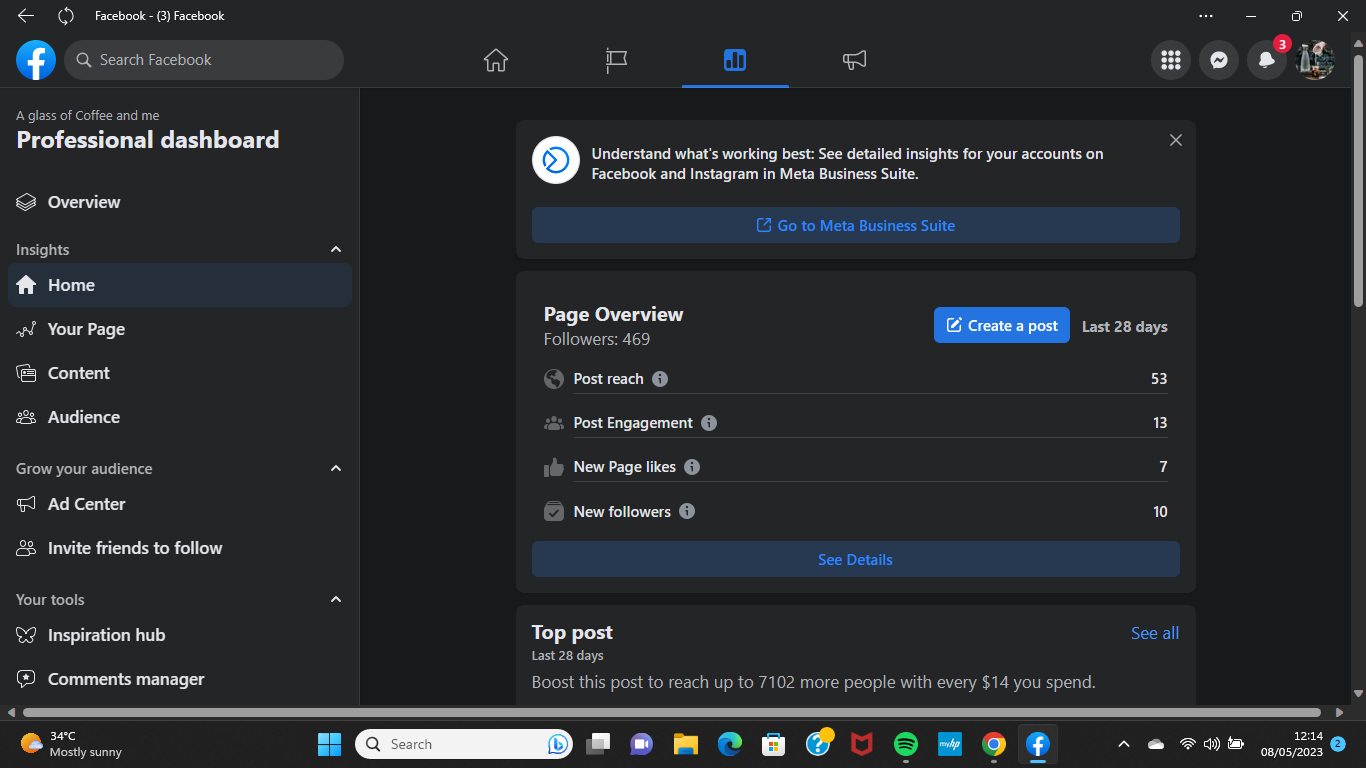Open Your Page insights
The width and height of the screenshot is (1366, 768).
[x=180, y=329]
